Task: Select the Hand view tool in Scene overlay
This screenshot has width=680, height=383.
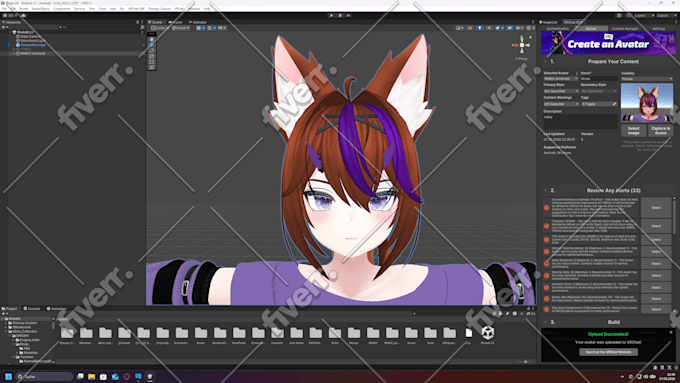Action: [152, 39]
